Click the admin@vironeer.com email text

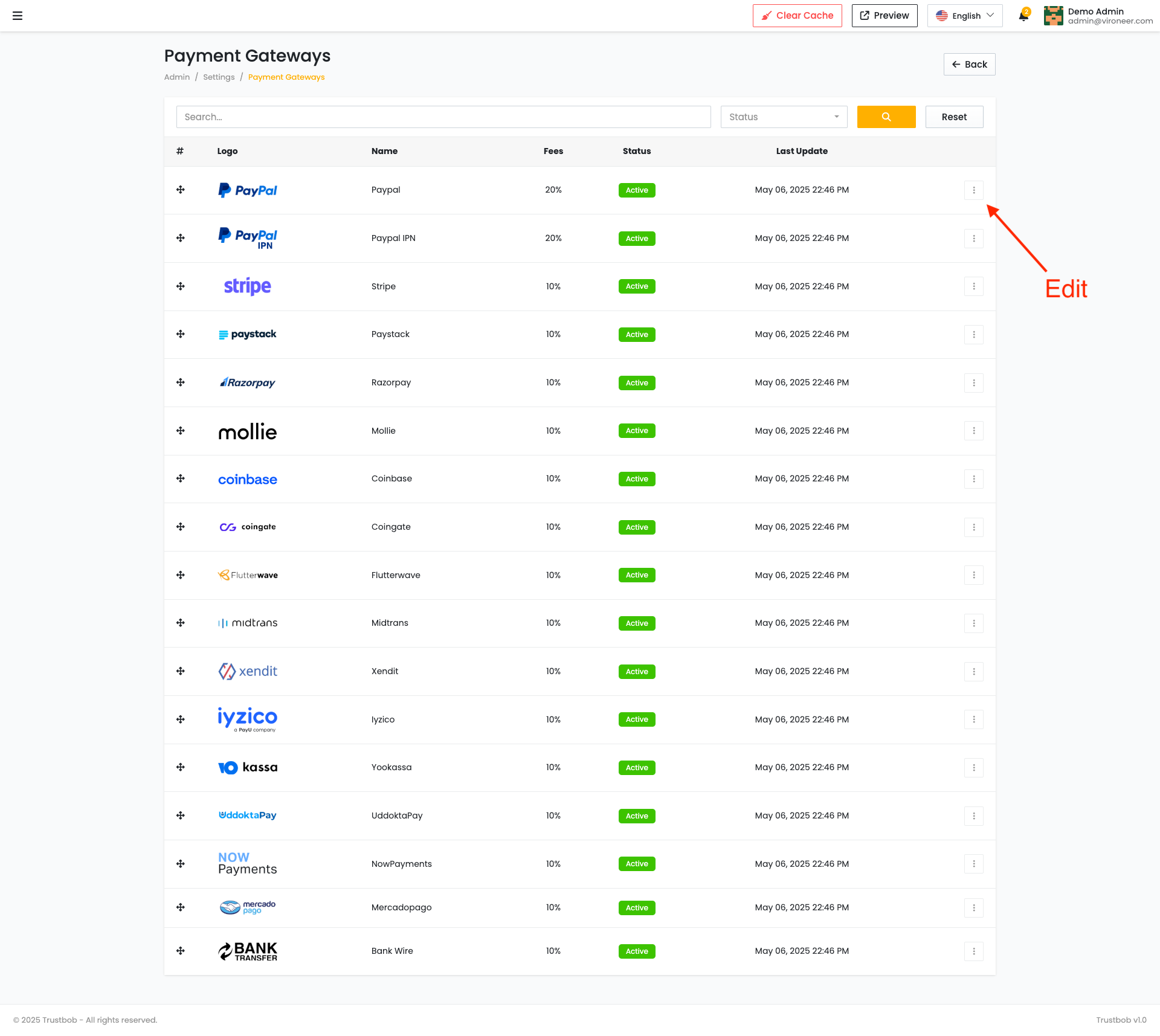point(1110,21)
